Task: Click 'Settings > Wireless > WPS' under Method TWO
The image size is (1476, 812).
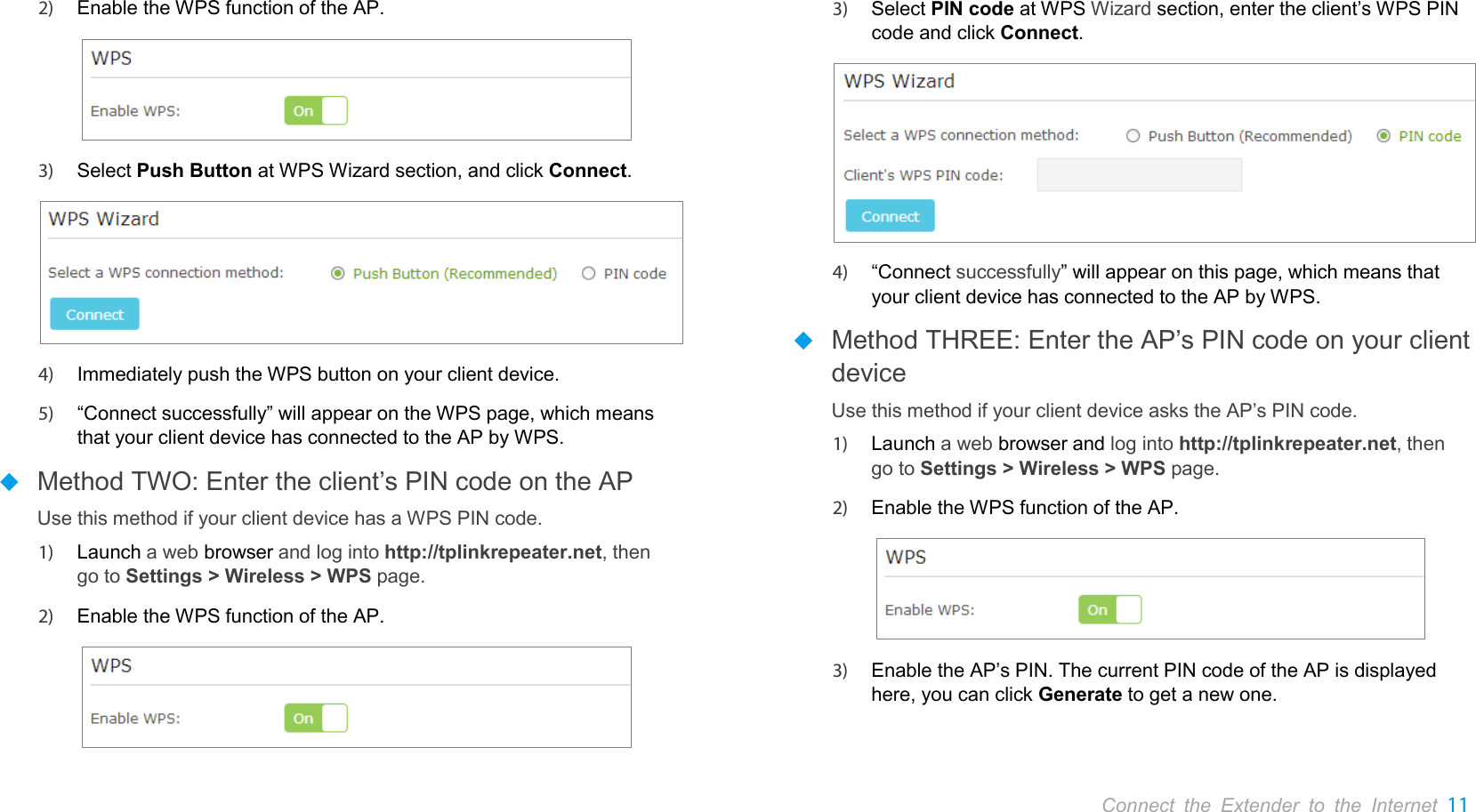Action: point(248,576)
